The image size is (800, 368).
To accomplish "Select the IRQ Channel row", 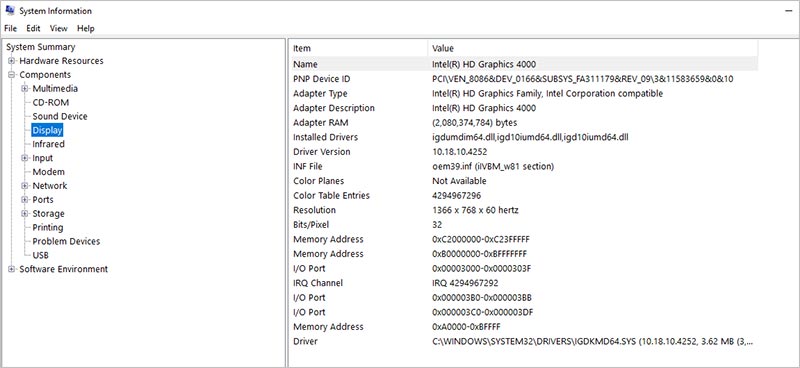I will tap(524, 283).
